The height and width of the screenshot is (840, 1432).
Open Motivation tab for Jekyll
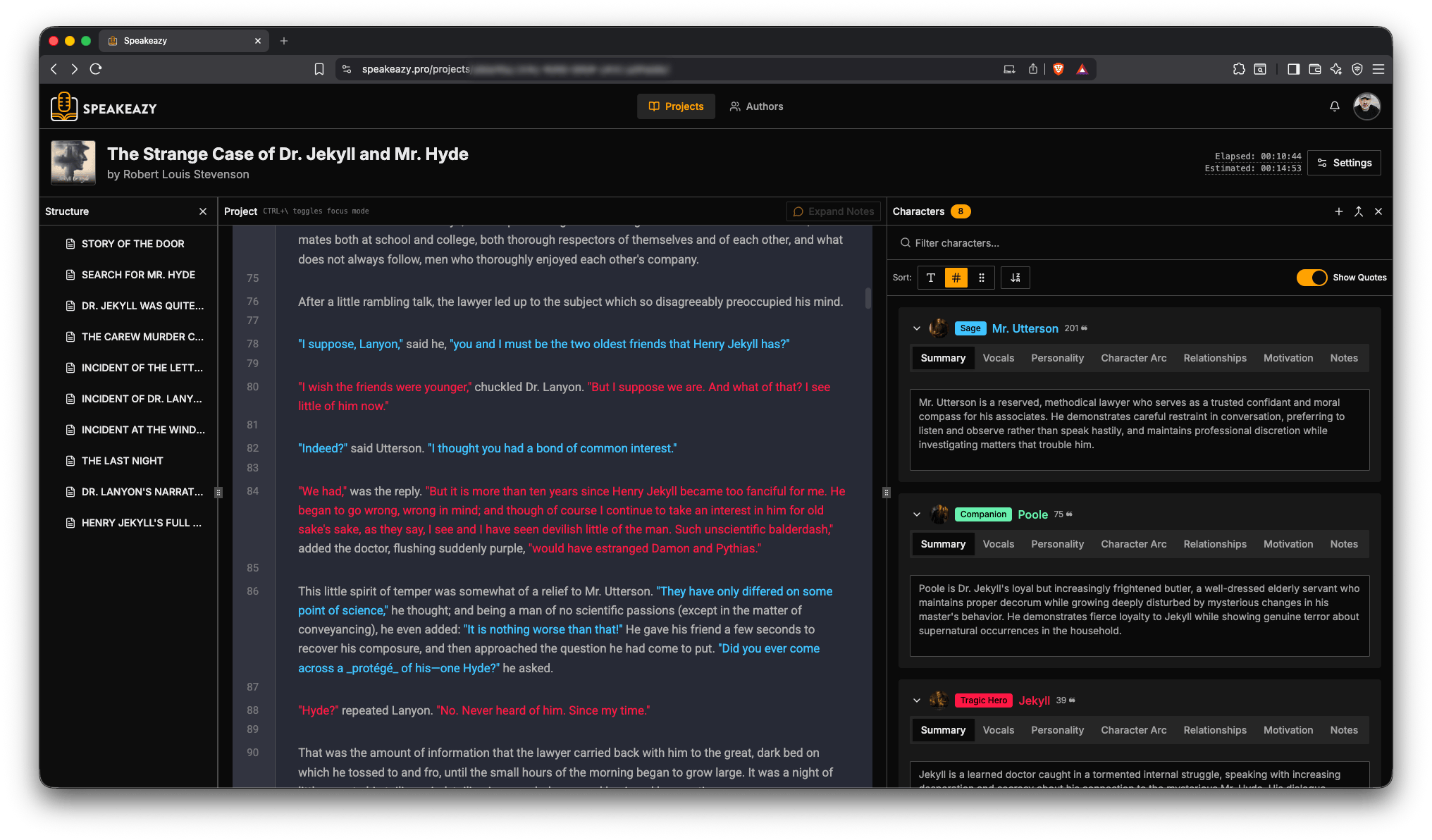click(1288, 730)
